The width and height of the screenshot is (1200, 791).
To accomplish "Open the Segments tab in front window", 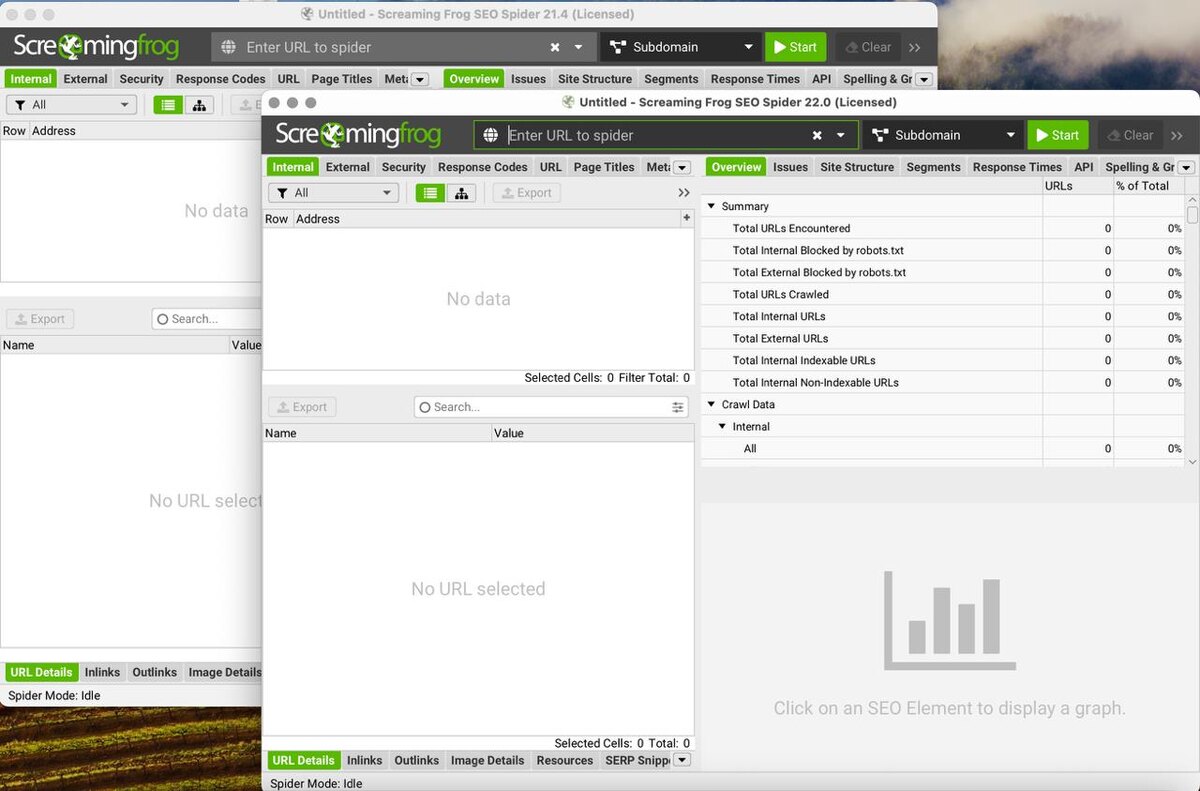I will coord(933,167).
